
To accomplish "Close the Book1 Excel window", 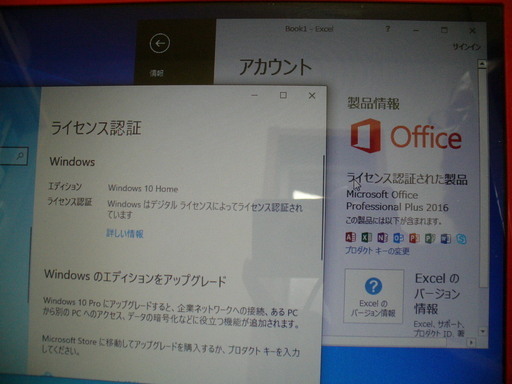I will pos(472,31).
